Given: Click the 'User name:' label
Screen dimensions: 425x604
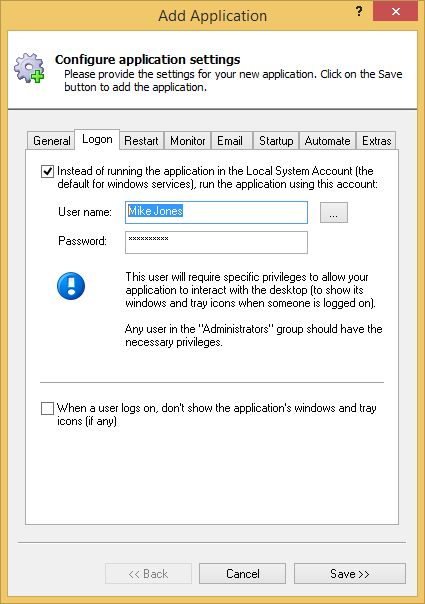Looking at the screenshot, I should (85, 212).
